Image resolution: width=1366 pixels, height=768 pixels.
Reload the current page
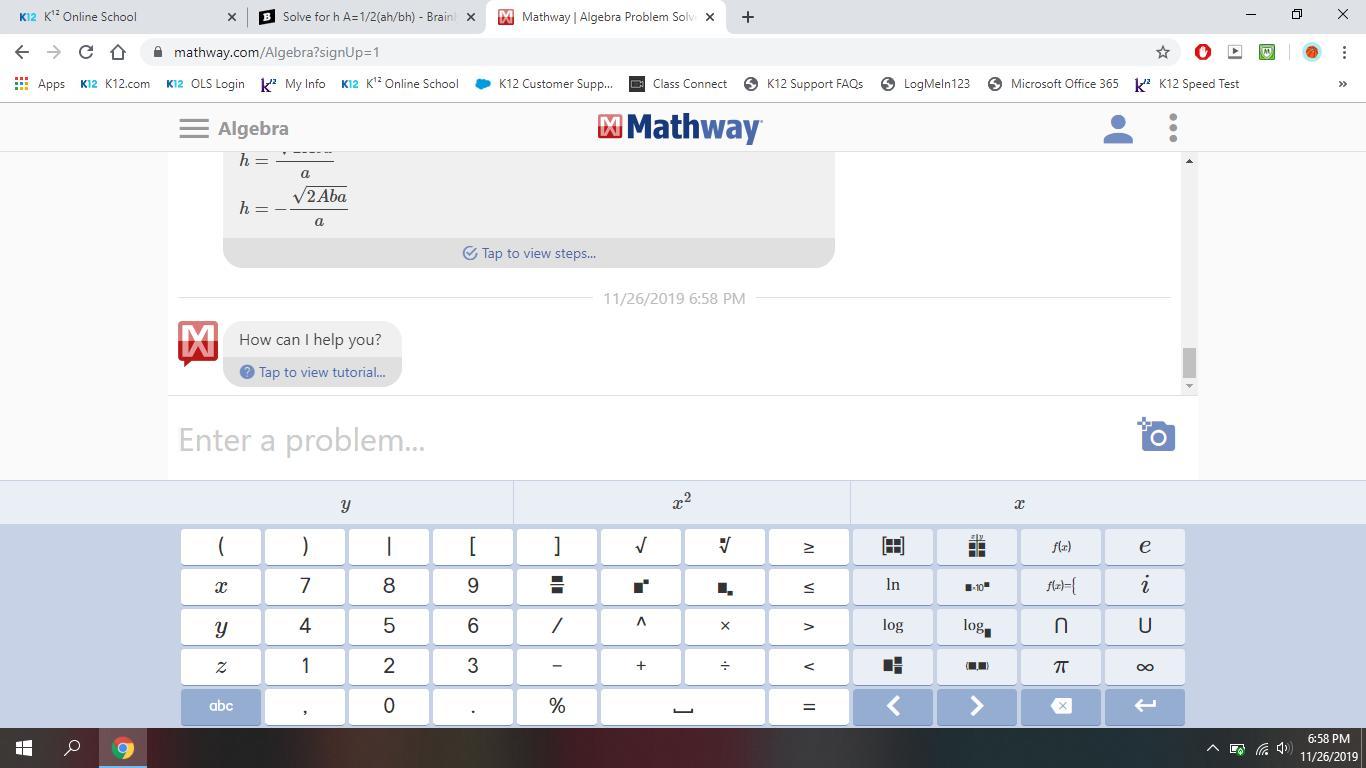(x=86, y=52)
